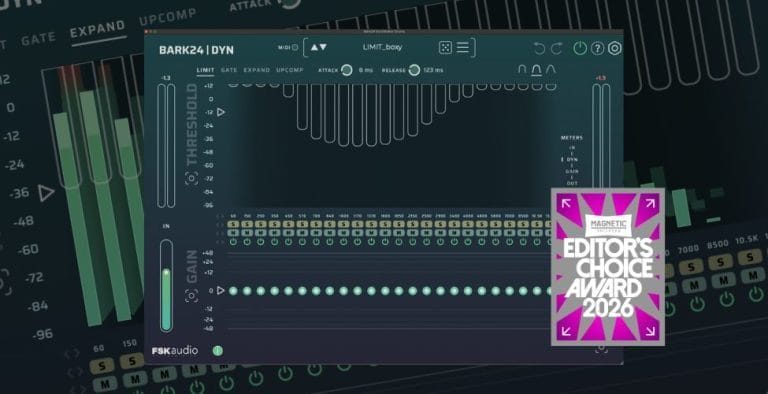Click the RELEASE knob
Viewport: 768px width, 394px height.
click(x=414, y=70)
